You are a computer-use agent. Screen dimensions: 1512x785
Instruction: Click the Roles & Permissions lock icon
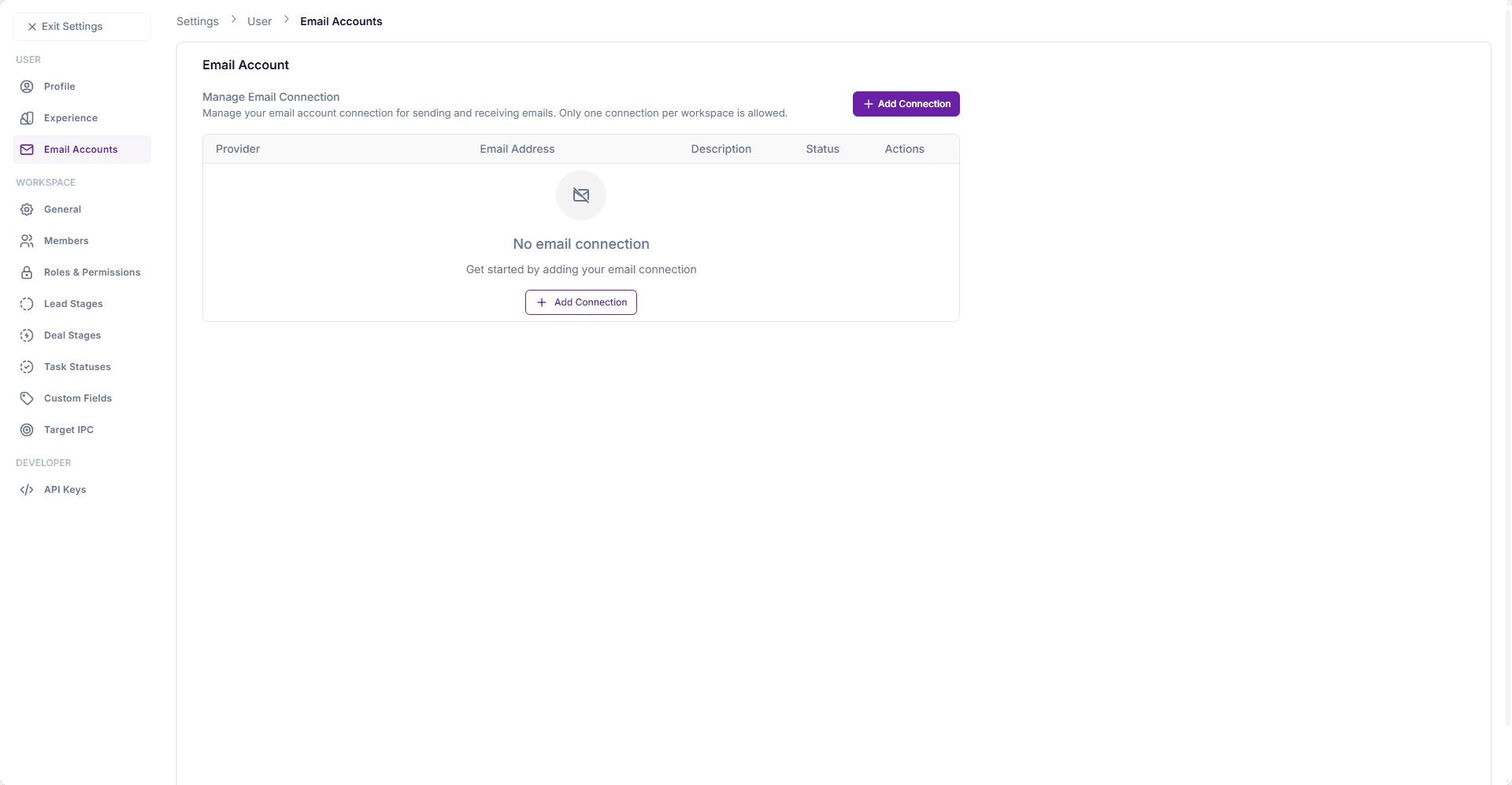click(27, 272)
